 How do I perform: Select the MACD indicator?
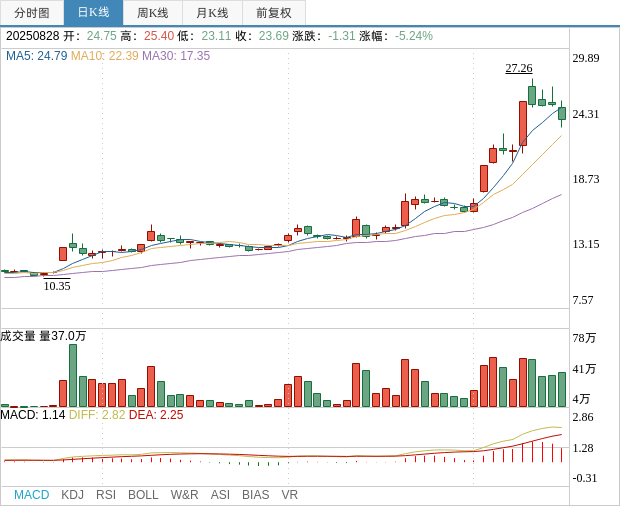[32, 495]
